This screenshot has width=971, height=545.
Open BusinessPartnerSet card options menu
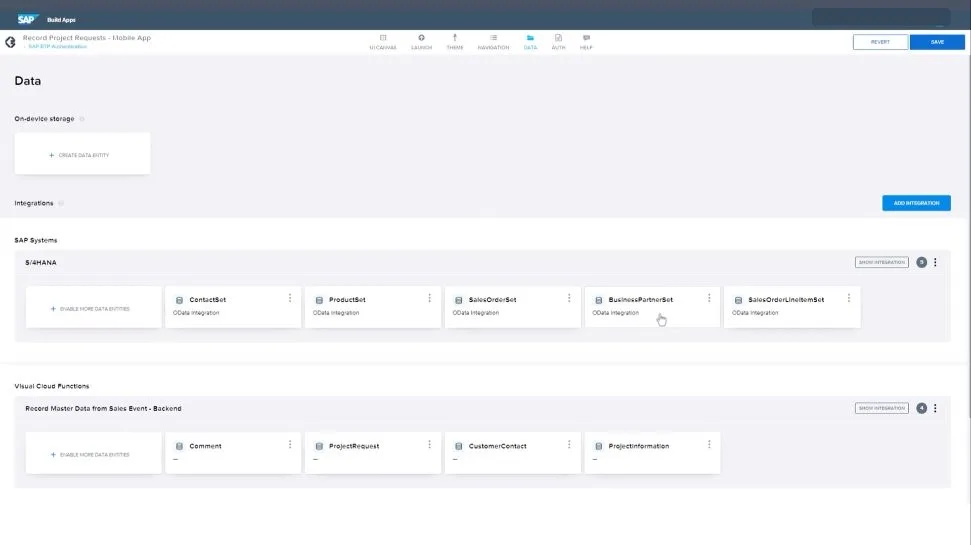[709, 299]
